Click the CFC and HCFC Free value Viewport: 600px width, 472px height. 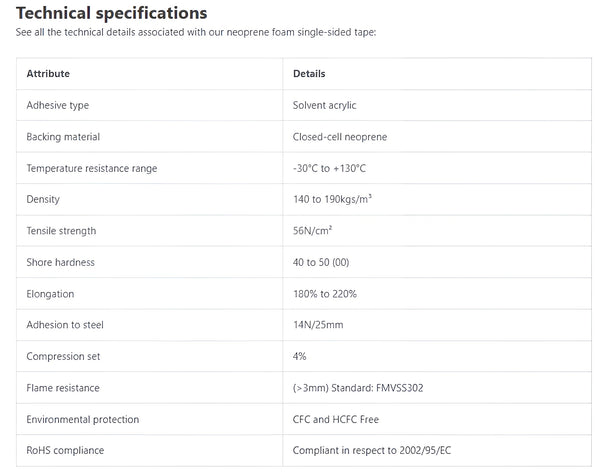(x=337, y=419)
